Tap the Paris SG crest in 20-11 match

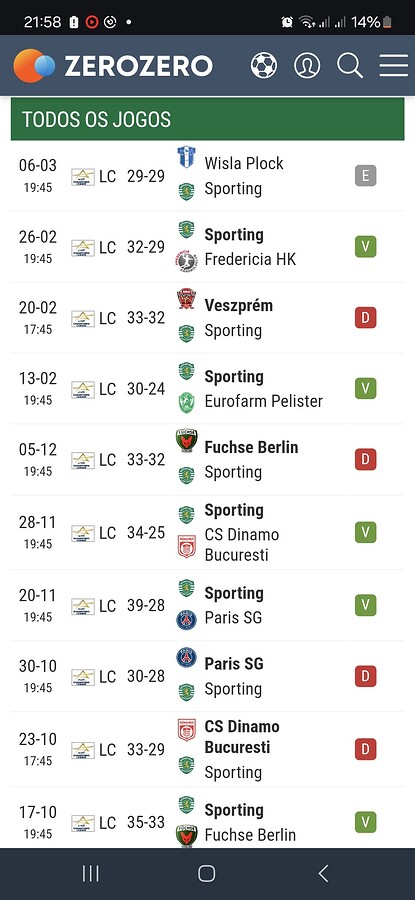click(186, 619)
